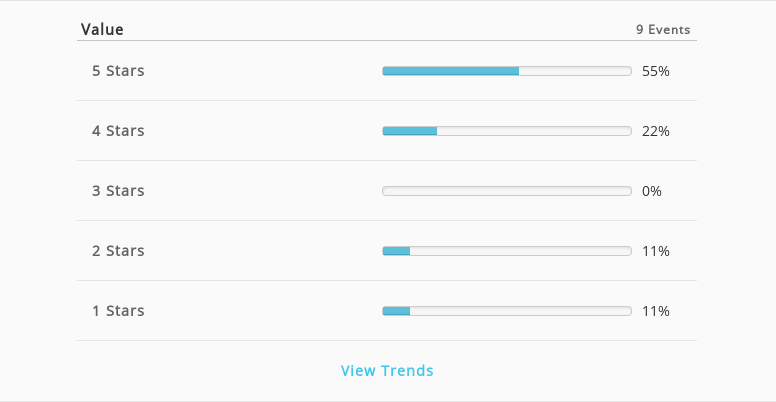This screenshot has height=402, width=776.
Task: Click the 11% value for 1 Stars
Action: pos(656,311)
